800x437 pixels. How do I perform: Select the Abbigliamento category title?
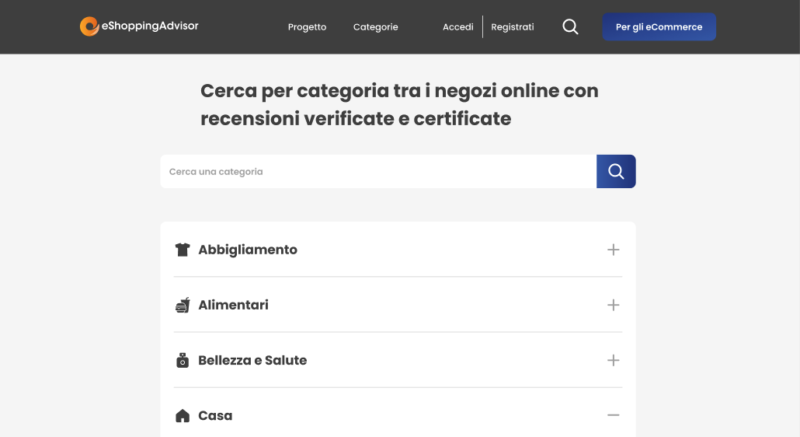tap(247, 250)
